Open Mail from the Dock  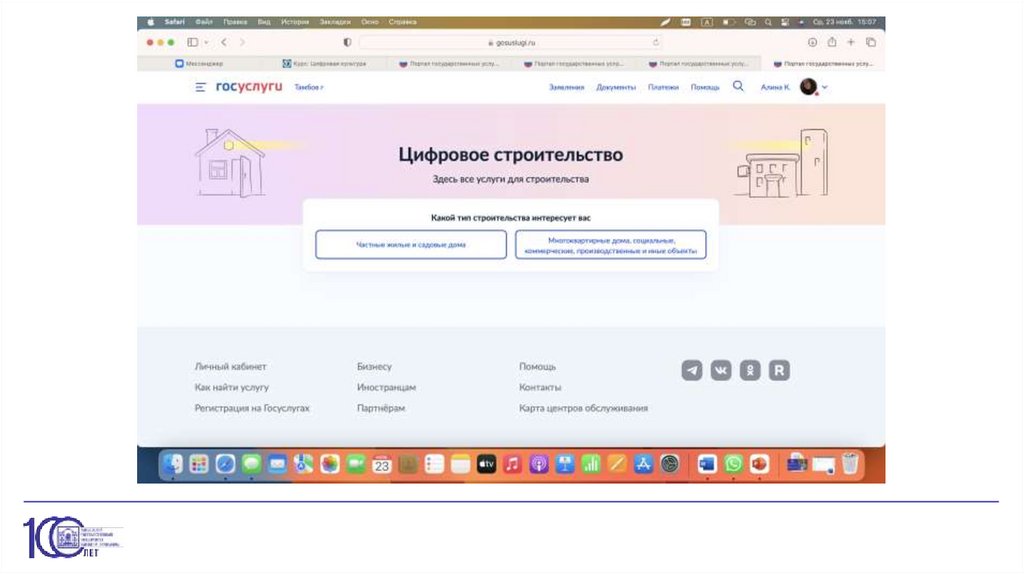click(x=278, y=464)
